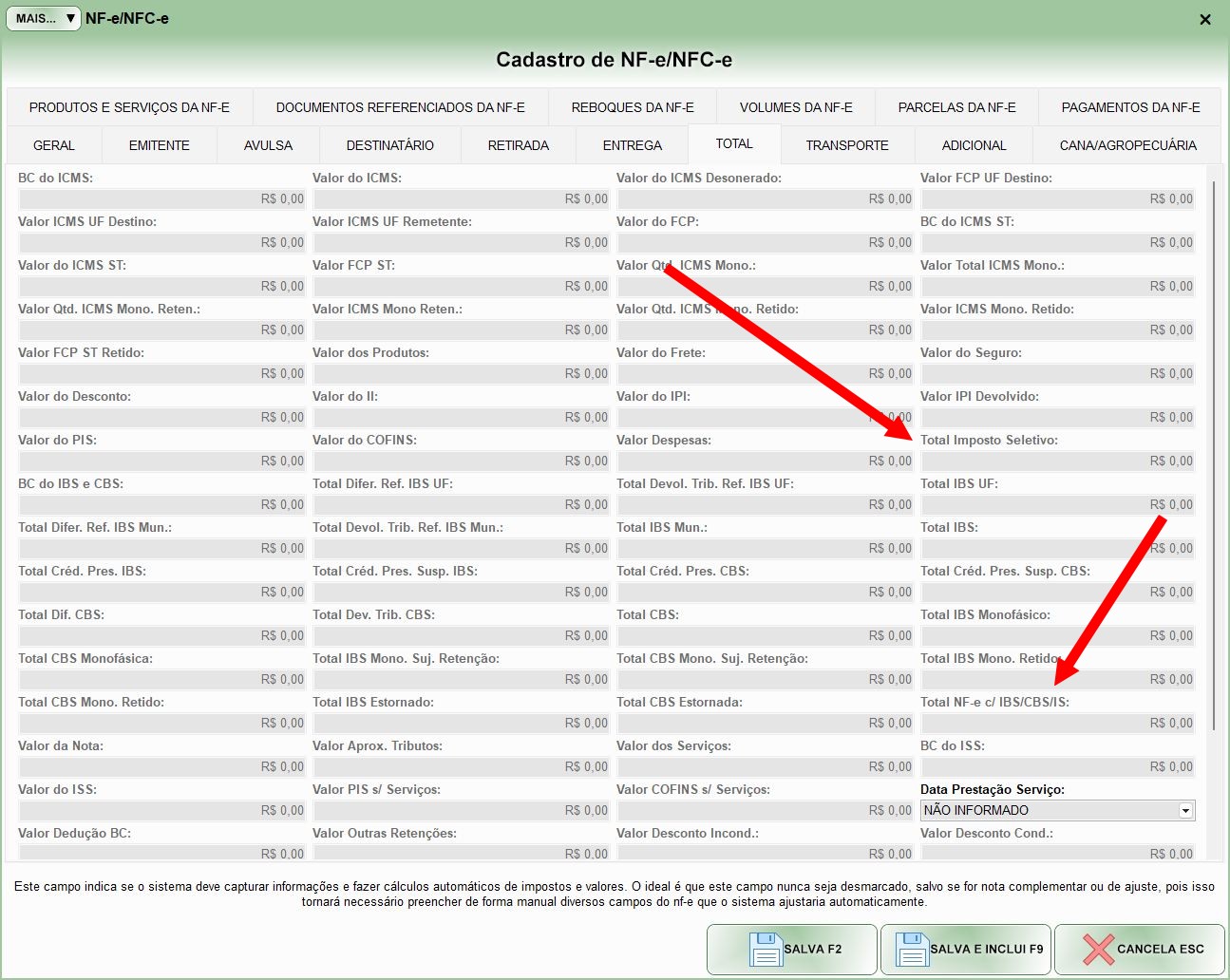This screenshot has width=1230, height=980.
Task: Select the TRANSPORTE tab
Action: (x=847, y=145)
